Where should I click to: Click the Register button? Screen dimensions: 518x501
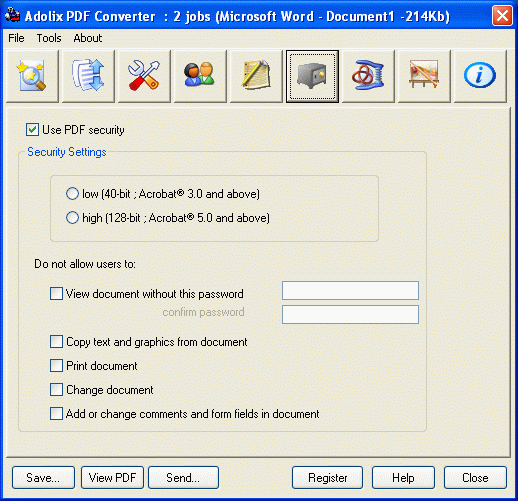tap(327, 478)
